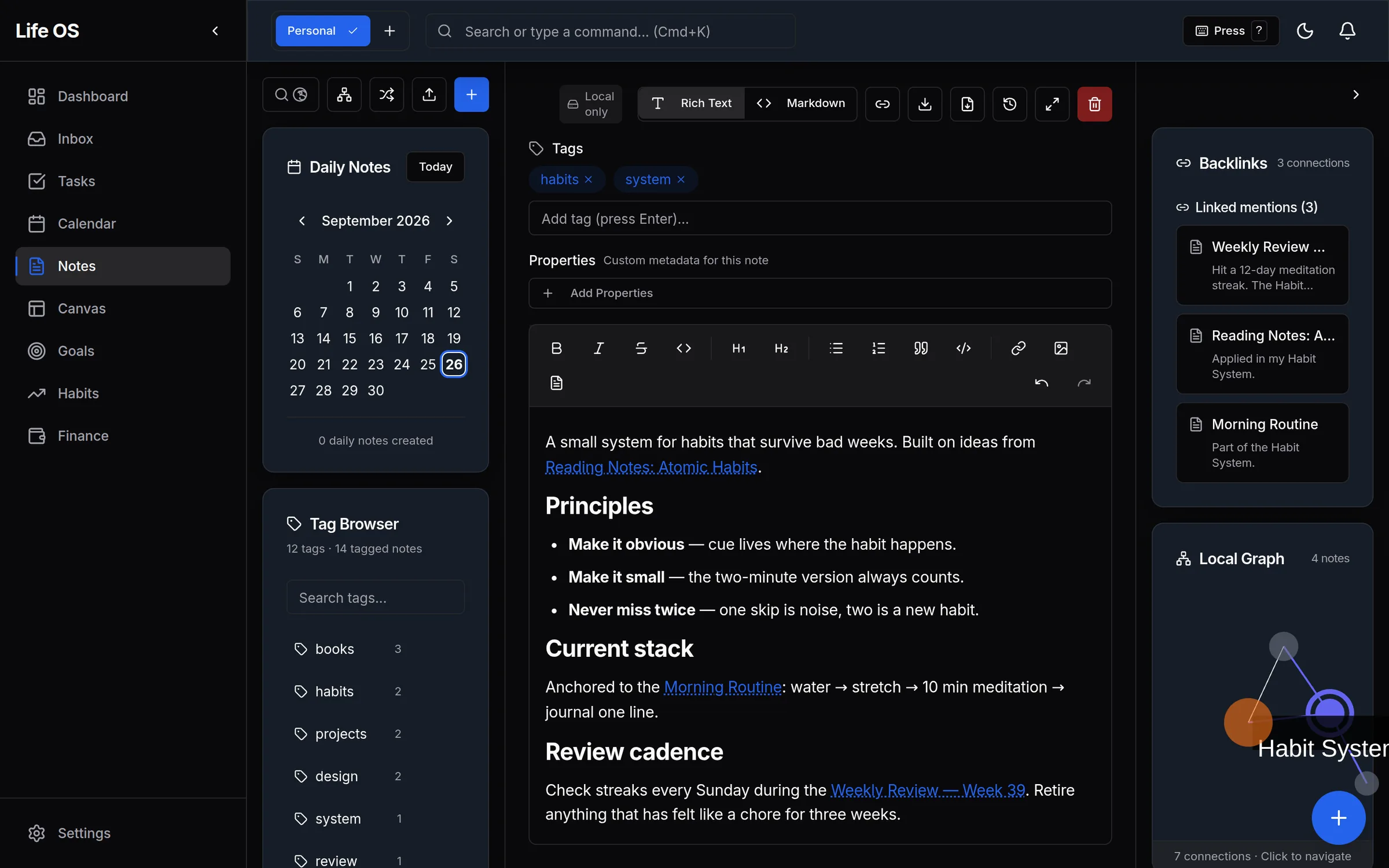
Task: Open the Personal workspace dropdown
Action: pos(323,31)
